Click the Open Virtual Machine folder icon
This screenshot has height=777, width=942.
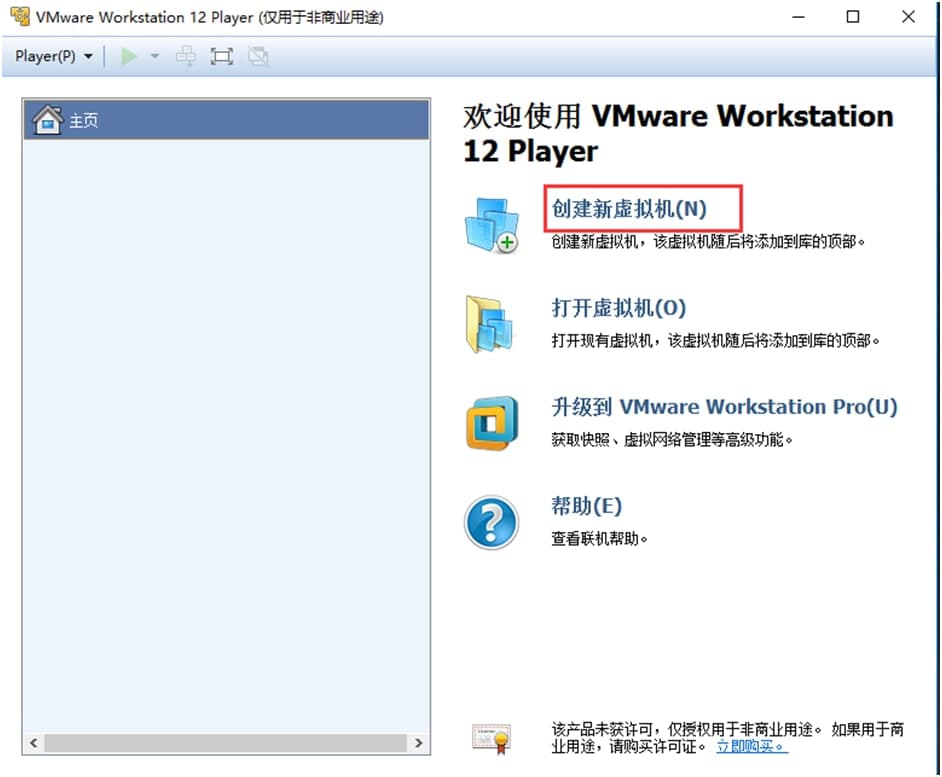[491, 323]
